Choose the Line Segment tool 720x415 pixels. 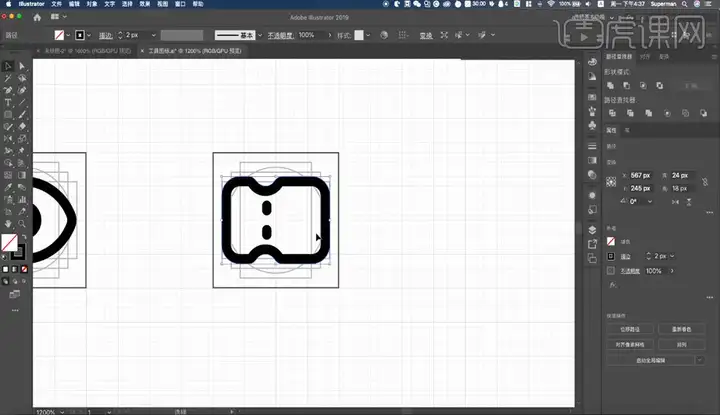point(22,102)
